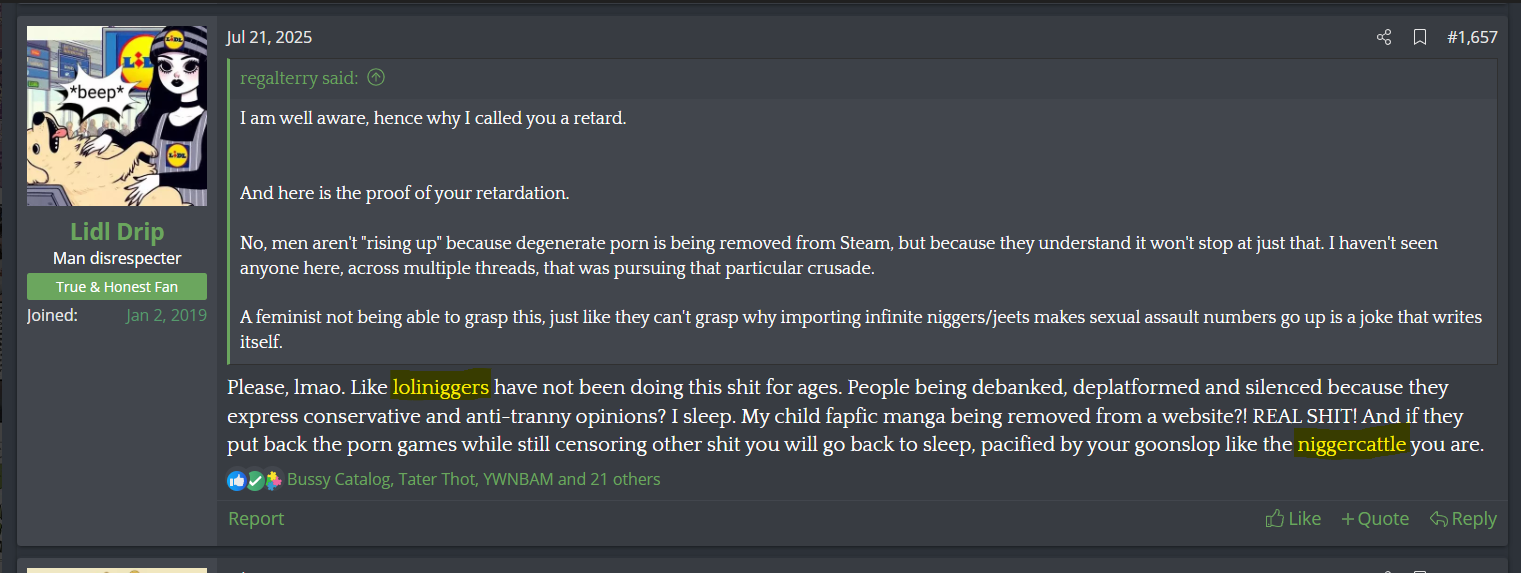
Task: Open Lidl Drip's profile from the username
Action: [117, 232]
